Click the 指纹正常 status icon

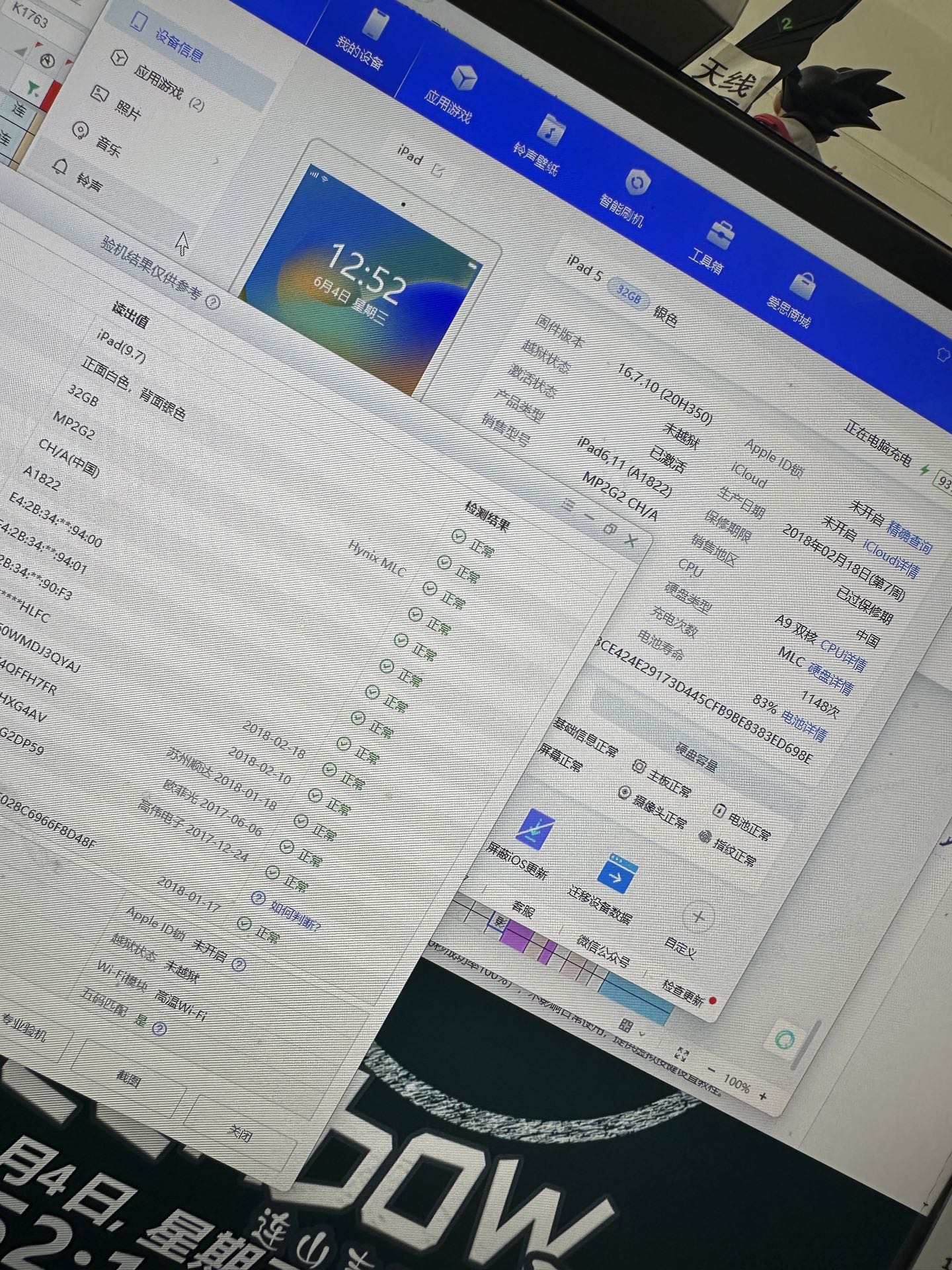[x=705, y=837]
